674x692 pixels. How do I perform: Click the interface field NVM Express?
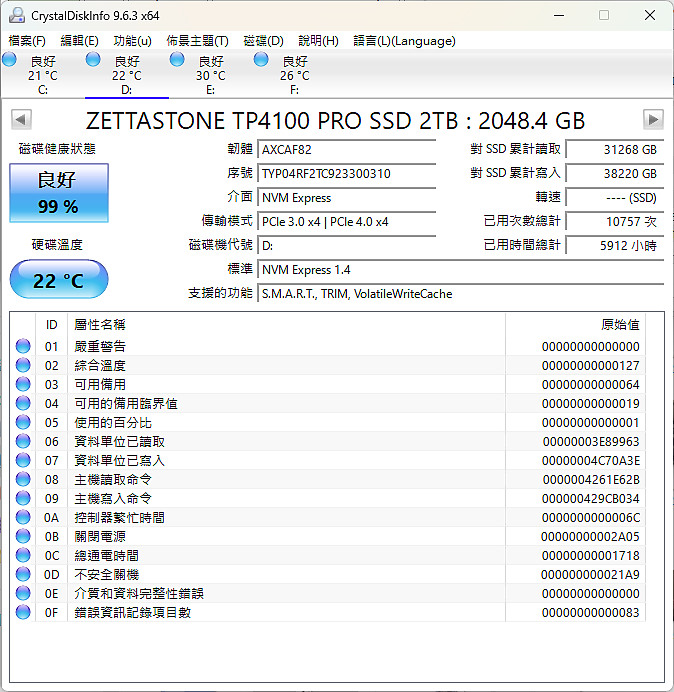(347, 198)
